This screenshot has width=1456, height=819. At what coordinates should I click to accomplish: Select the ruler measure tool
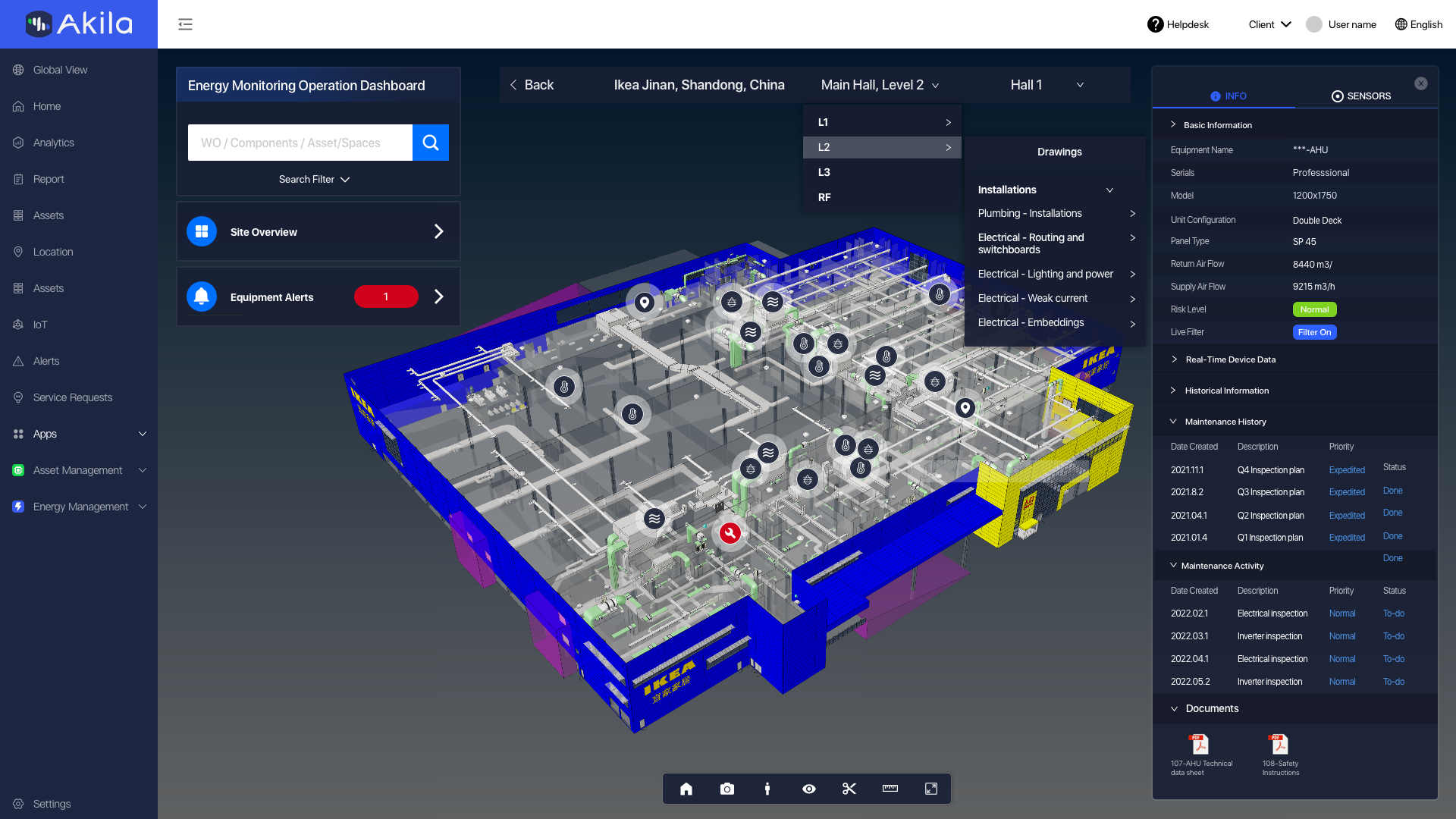point(890,789)
